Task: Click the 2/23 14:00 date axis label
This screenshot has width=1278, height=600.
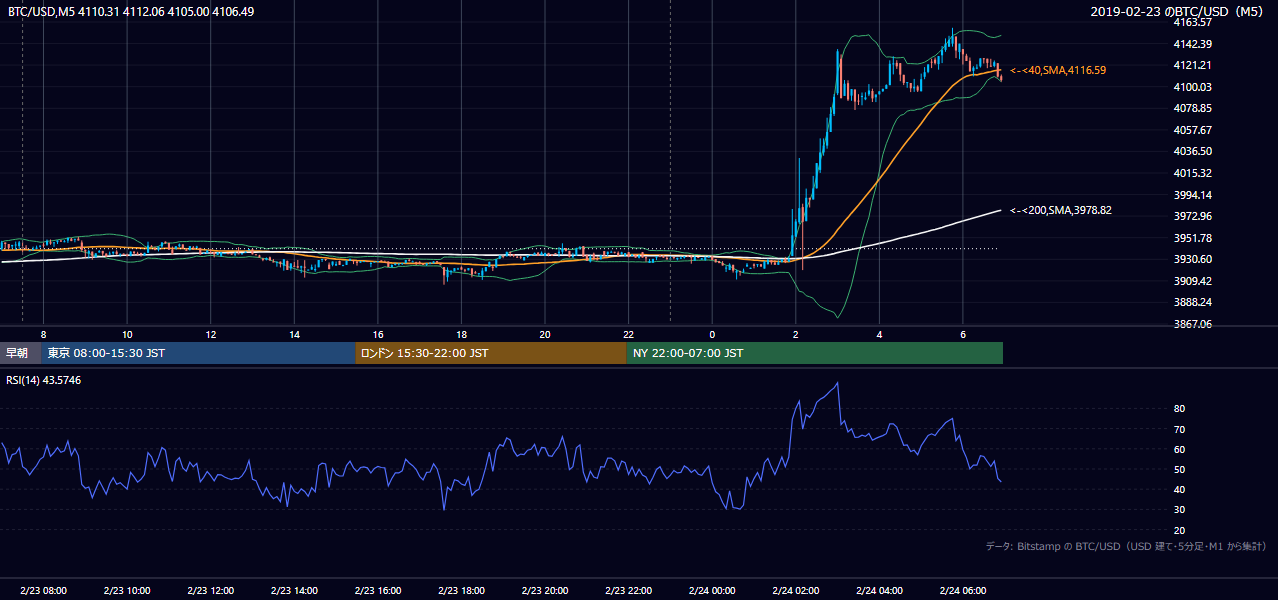Action: [294, 591]
